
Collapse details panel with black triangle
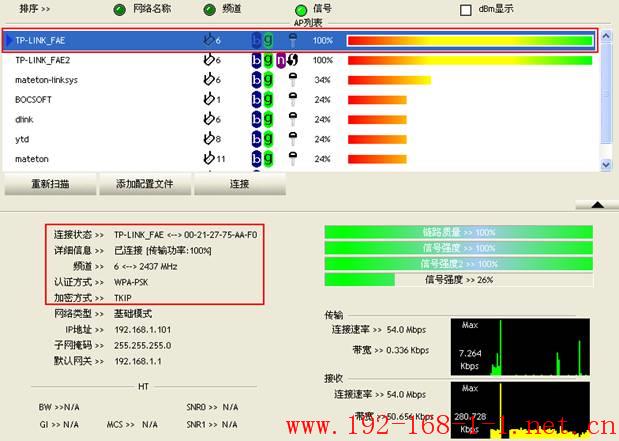597,205
